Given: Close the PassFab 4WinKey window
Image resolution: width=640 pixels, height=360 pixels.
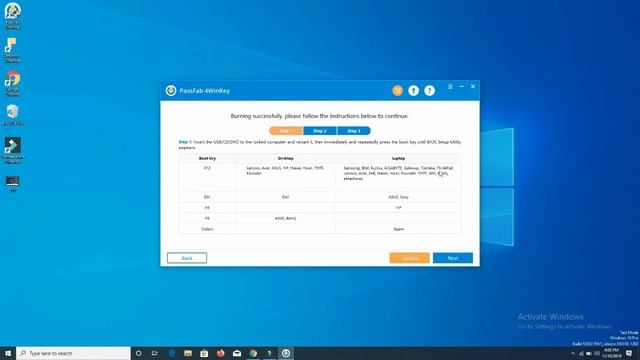Looking at the screenshot, I should 473,87.
